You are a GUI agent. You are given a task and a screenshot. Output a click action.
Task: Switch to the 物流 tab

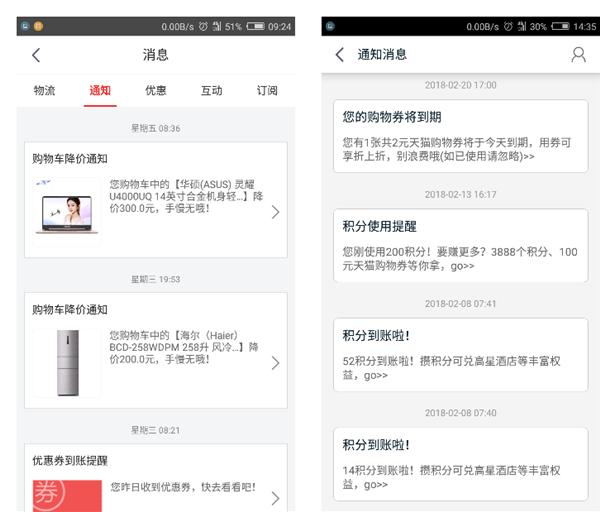point(44,91)
